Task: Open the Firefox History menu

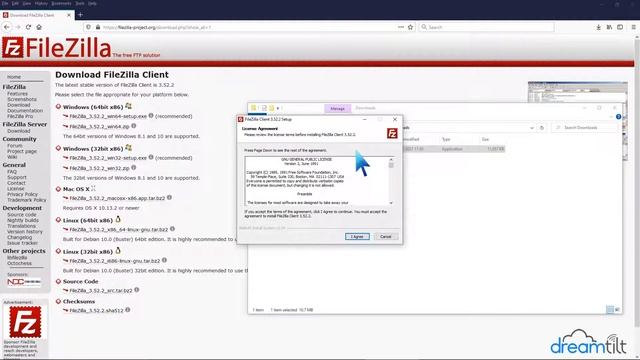Action: click(x=41, y=3)
